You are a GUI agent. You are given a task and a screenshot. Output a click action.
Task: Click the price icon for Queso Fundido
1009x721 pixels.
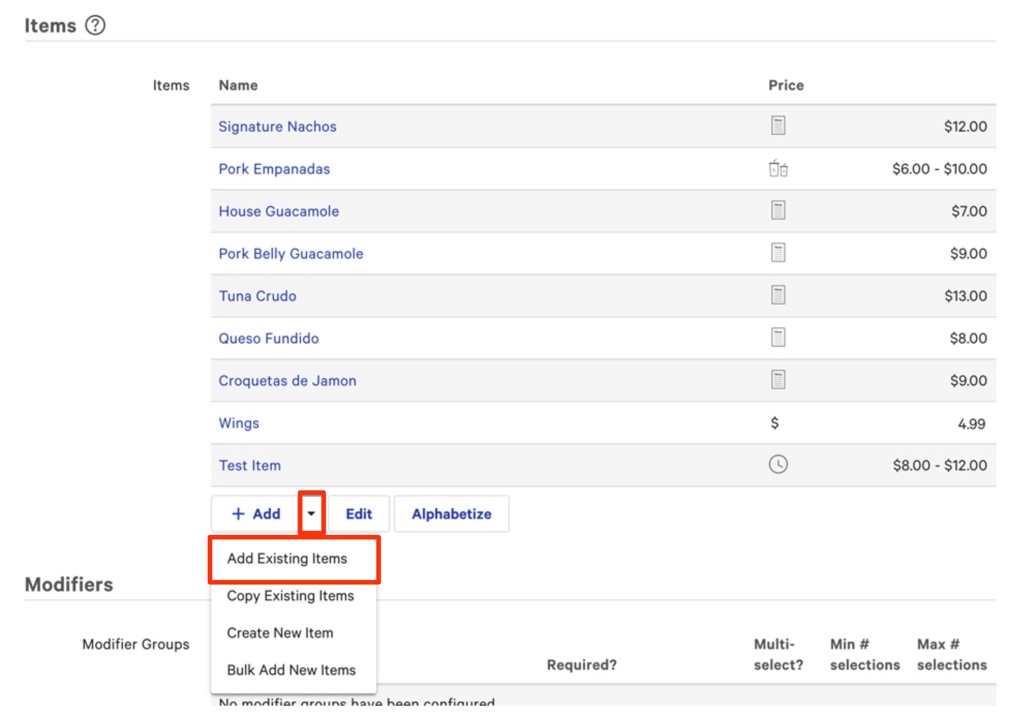pos(778,338)
